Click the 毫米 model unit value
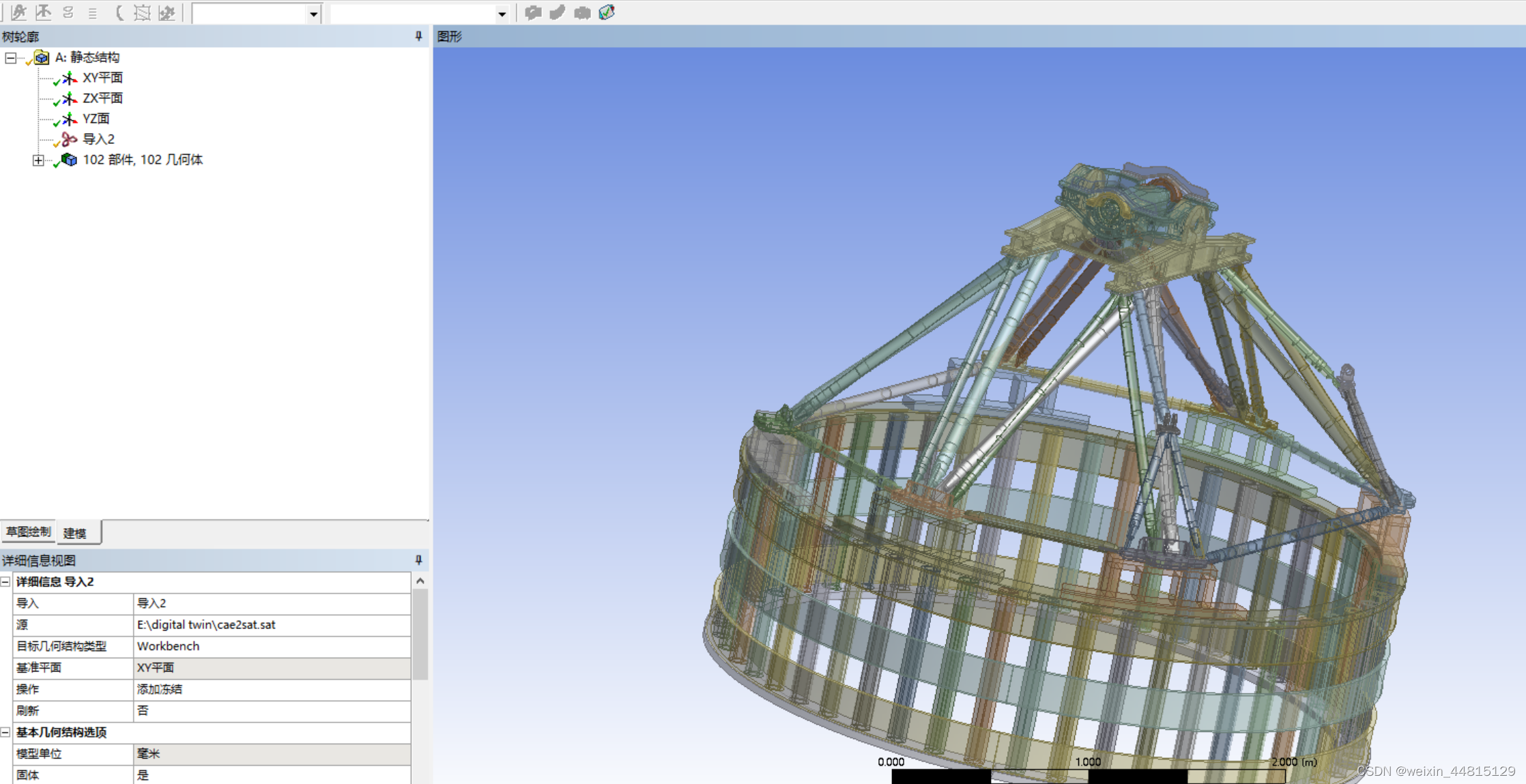Screen dimensions: 1526x784 click(x=148, y=753)
